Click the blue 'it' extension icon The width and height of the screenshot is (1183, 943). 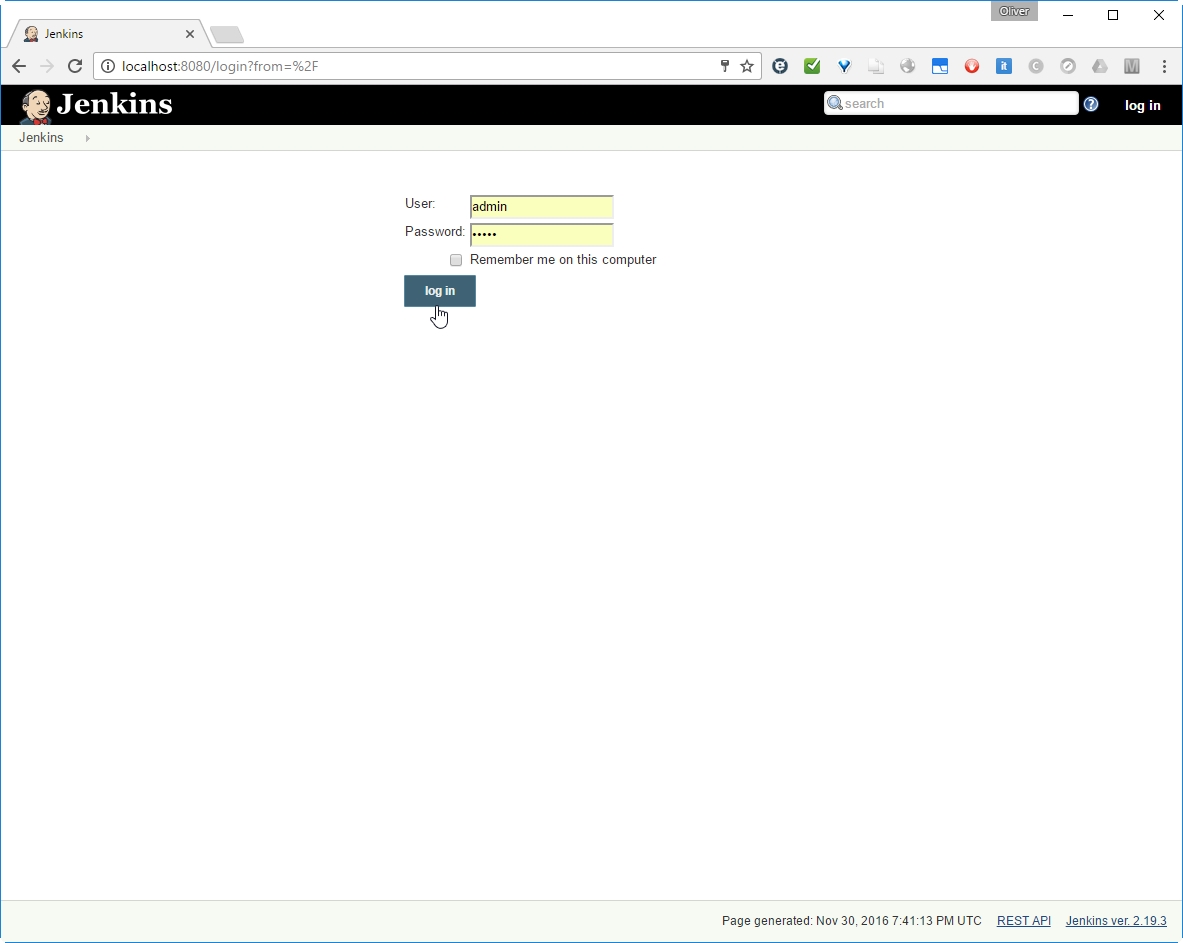(x=1004, y=66)
